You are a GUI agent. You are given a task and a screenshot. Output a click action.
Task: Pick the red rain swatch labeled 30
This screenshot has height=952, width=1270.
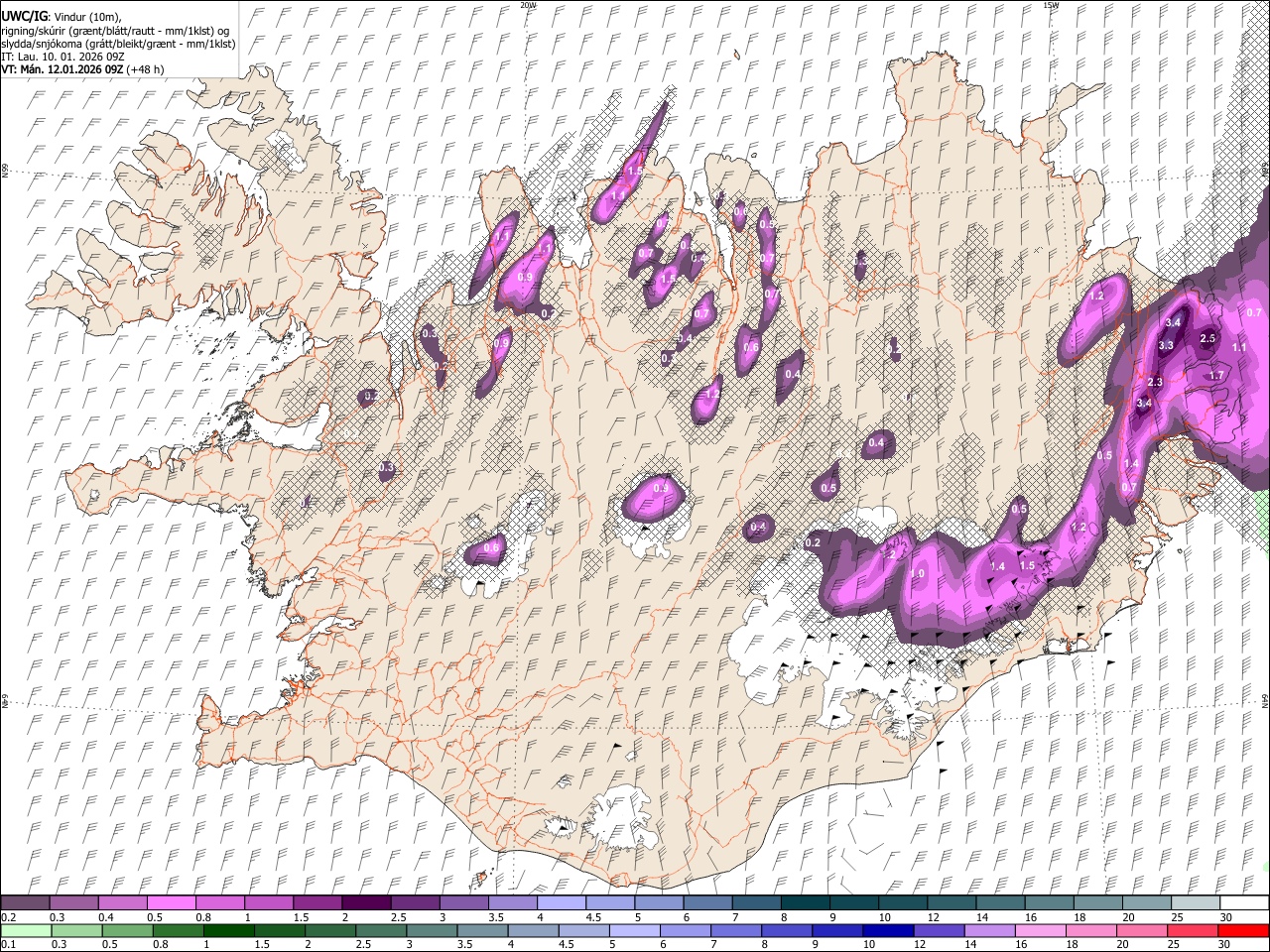pos(1244,930)
